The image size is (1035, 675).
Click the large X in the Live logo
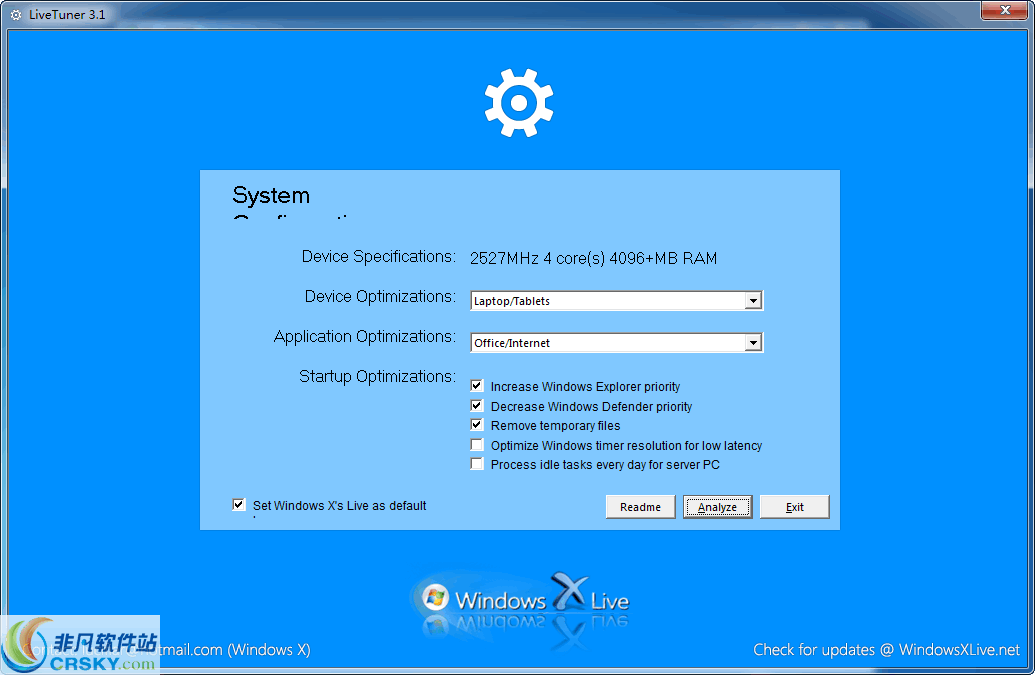coord(568,594)
